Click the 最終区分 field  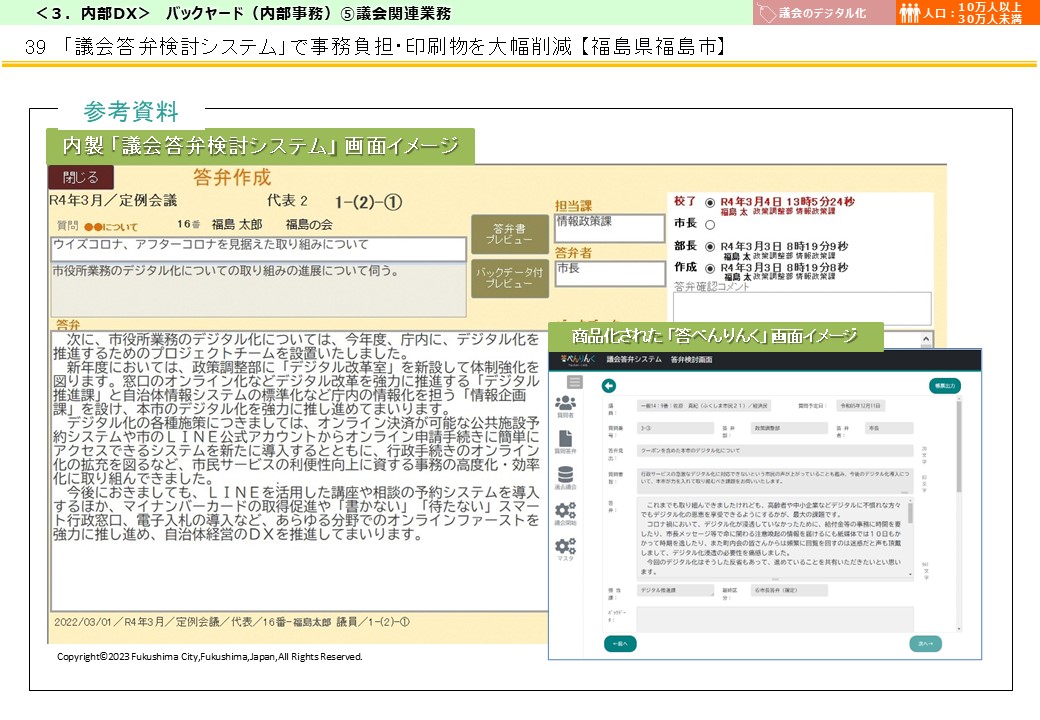789,590
